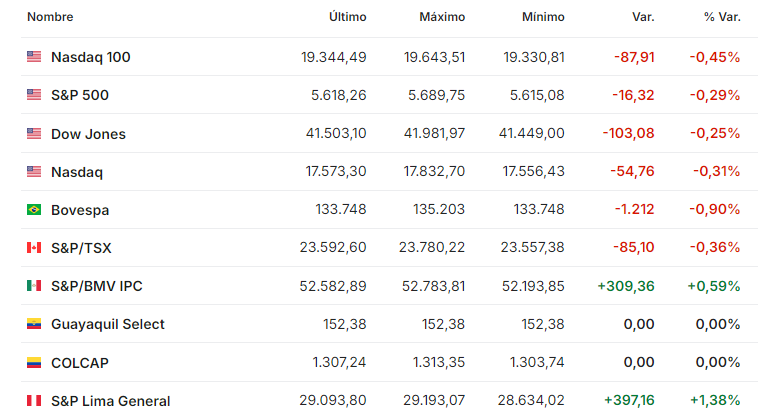The height and width of the screenshot is (415, 758).
Task: Sort table by % Var. column header
Action: tap(722, 17)
